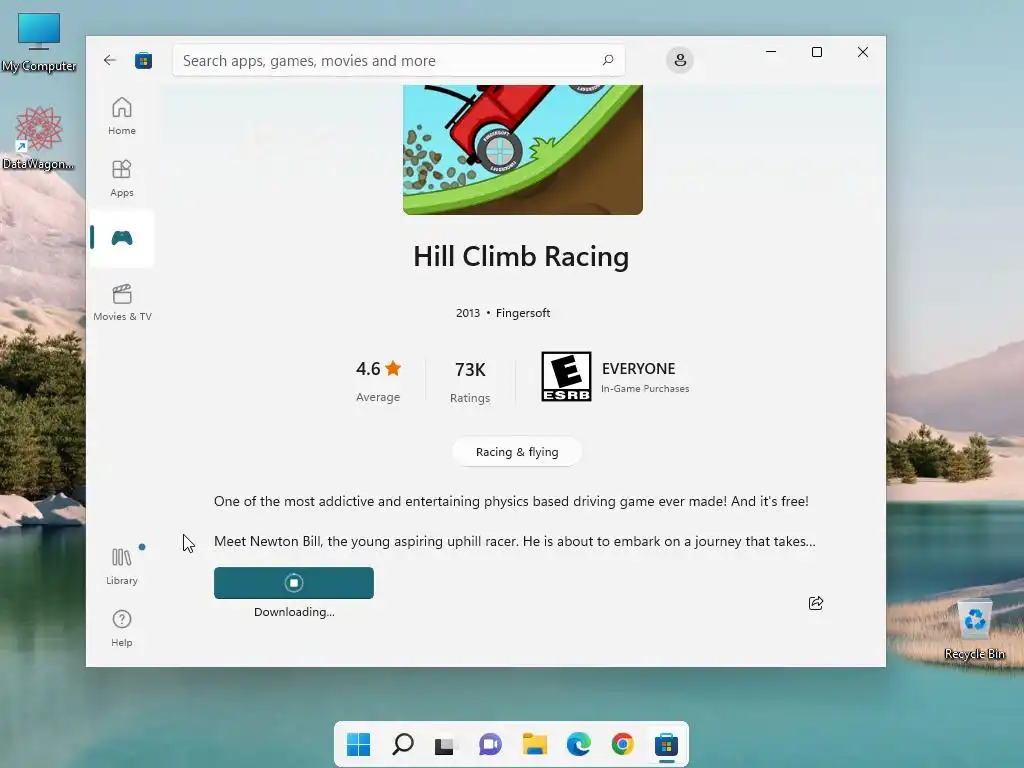
Task: Close the Microsoft Store window
Action: 863,52
